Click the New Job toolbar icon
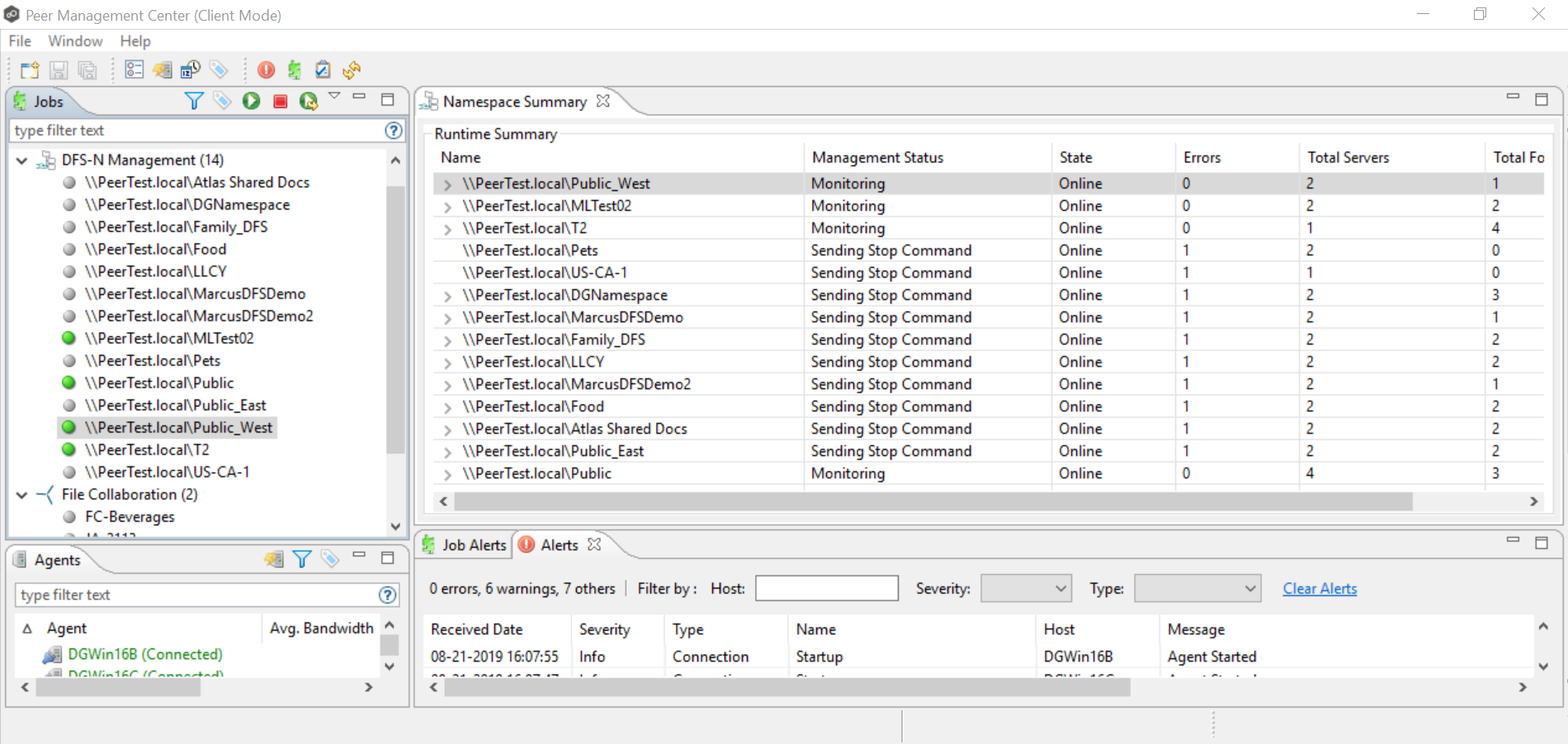The height and width of the screenshot is (744, 1568). click(30, 70)
